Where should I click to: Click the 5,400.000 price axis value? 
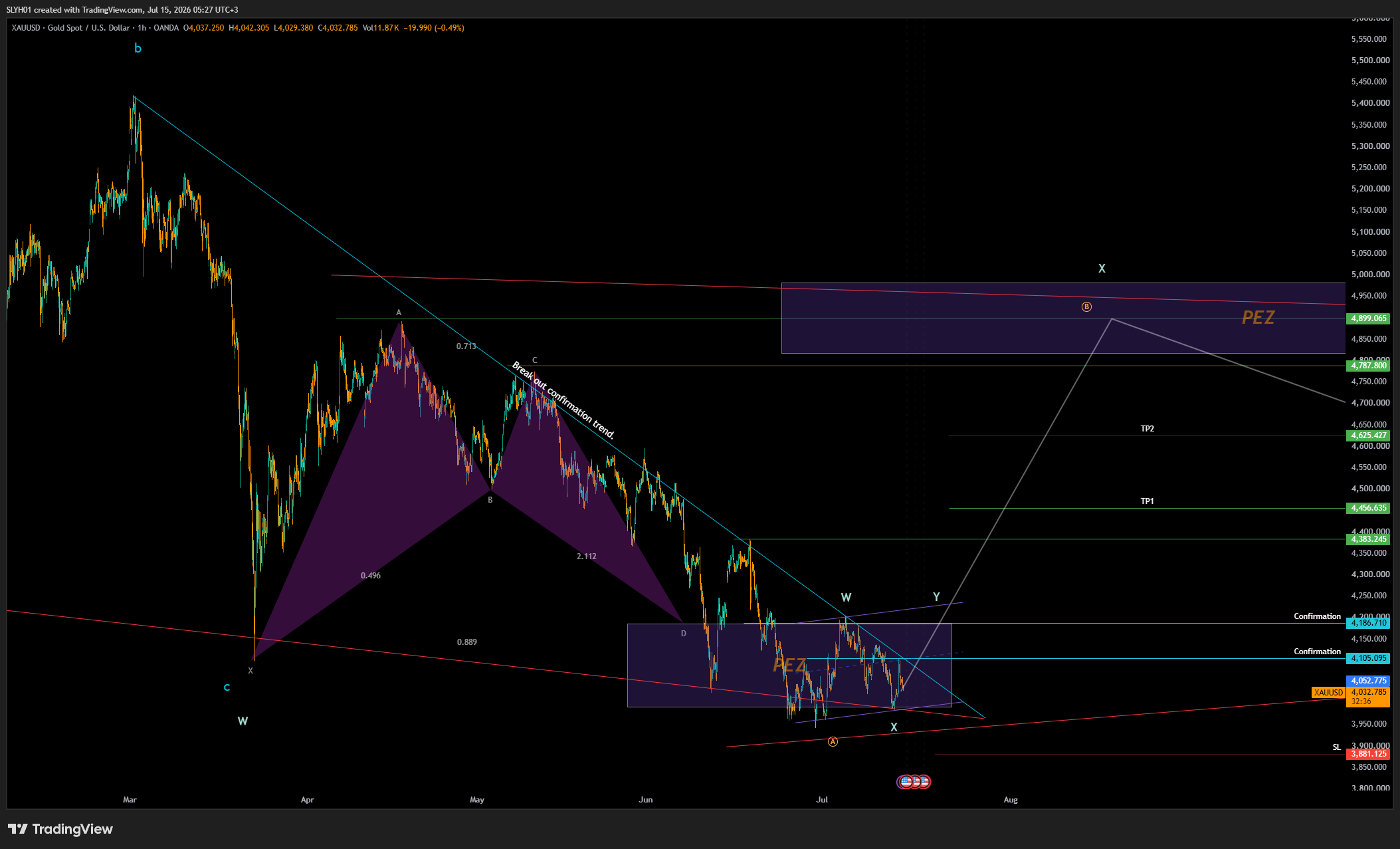click(1370, 103)
